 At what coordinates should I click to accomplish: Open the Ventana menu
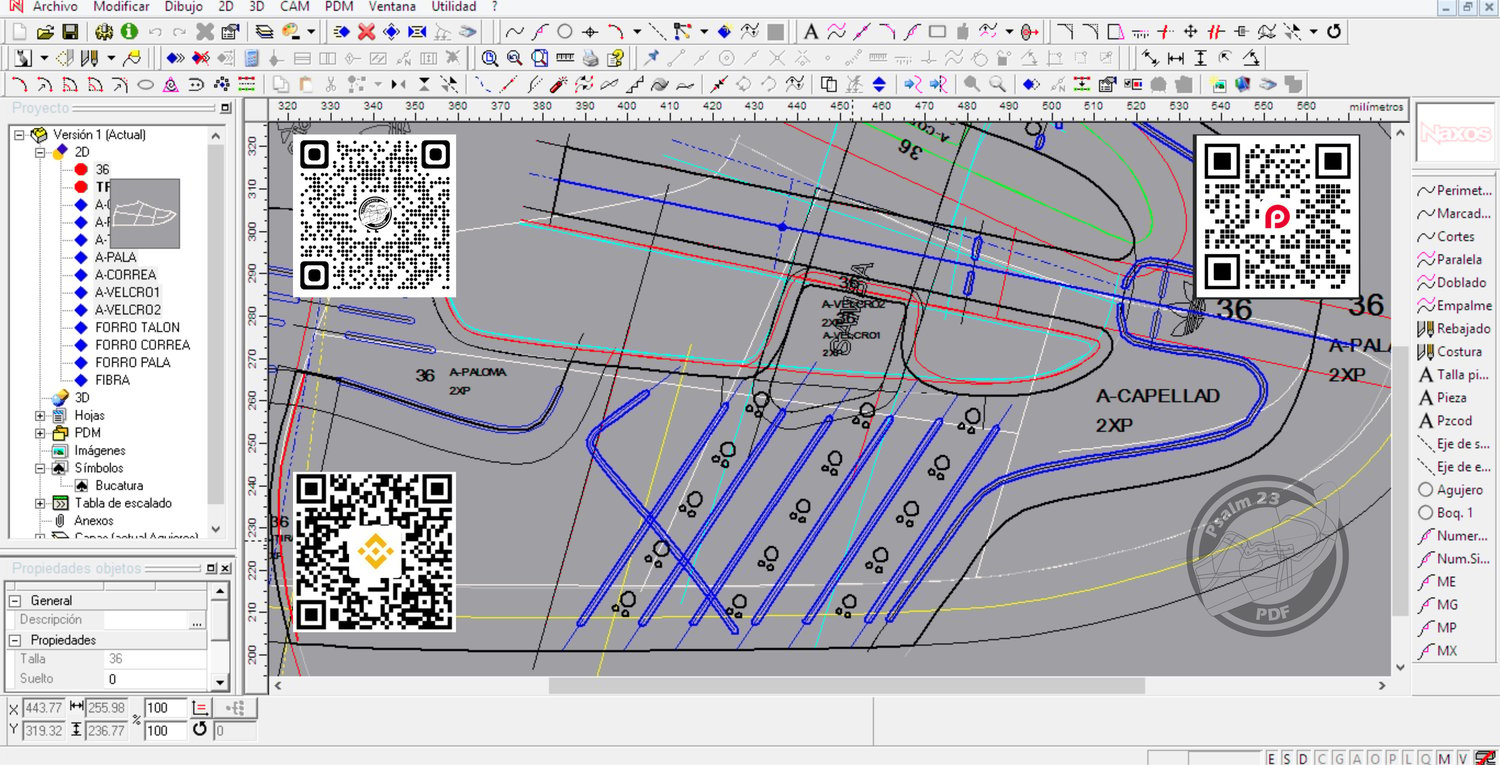pos(393,6)
